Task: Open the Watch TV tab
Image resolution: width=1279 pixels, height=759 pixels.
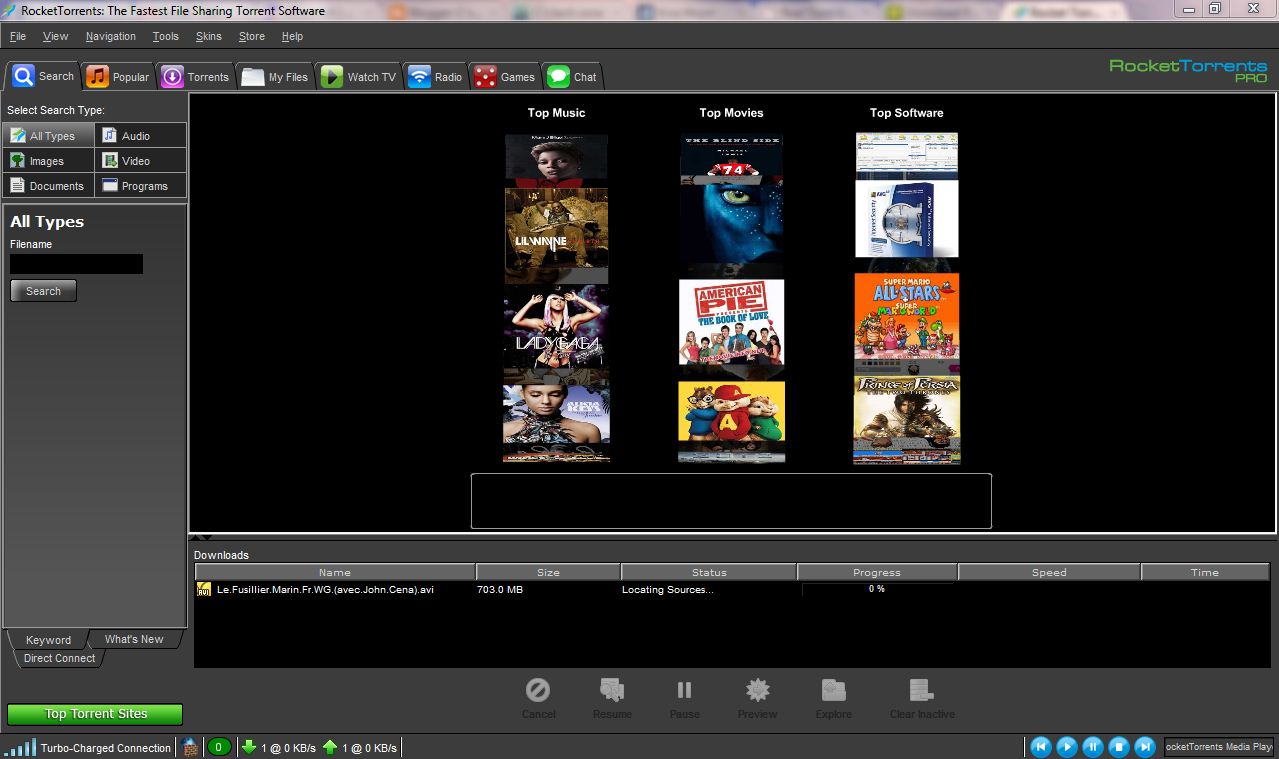Action: click(x=358, y=77)
